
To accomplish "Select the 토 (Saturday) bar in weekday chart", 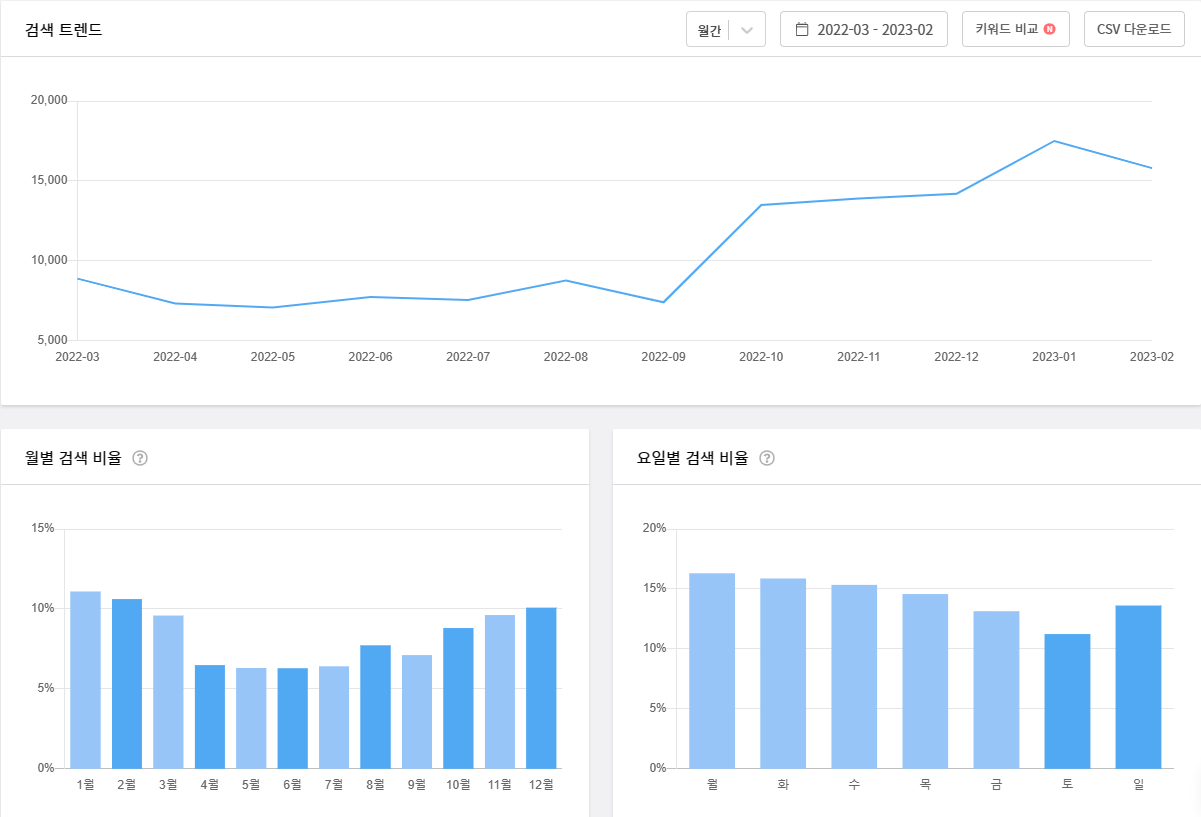I will tap(1067, 701).
